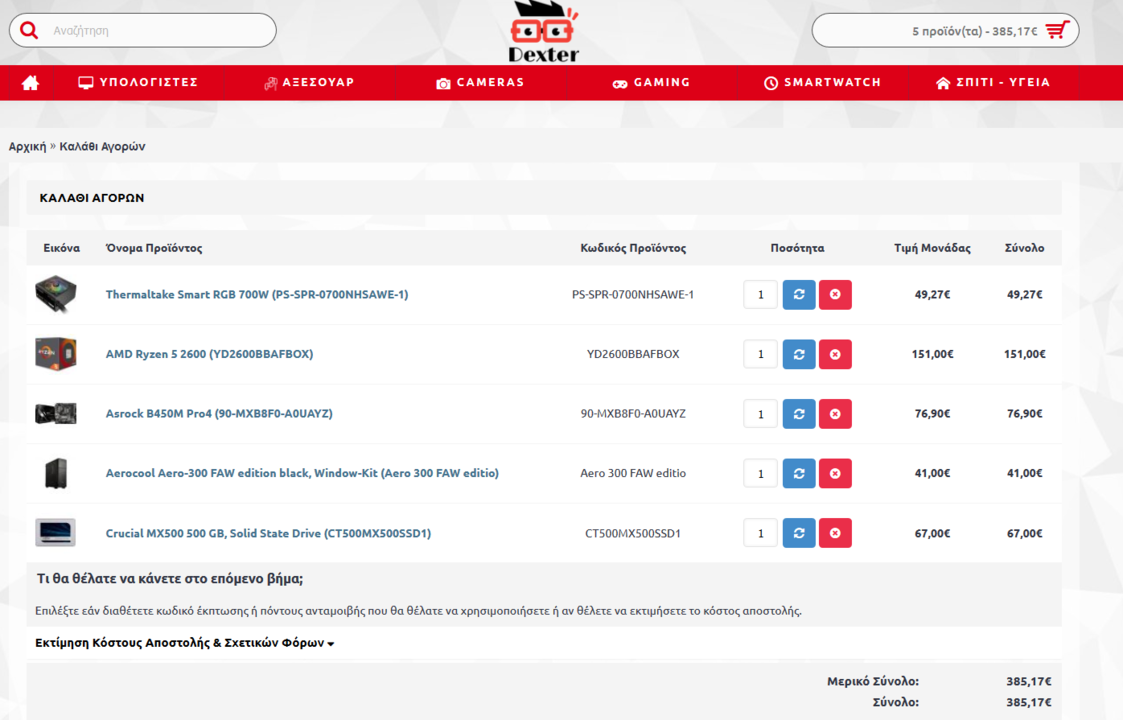Open the GAMING menu

[x=651, y=82]
